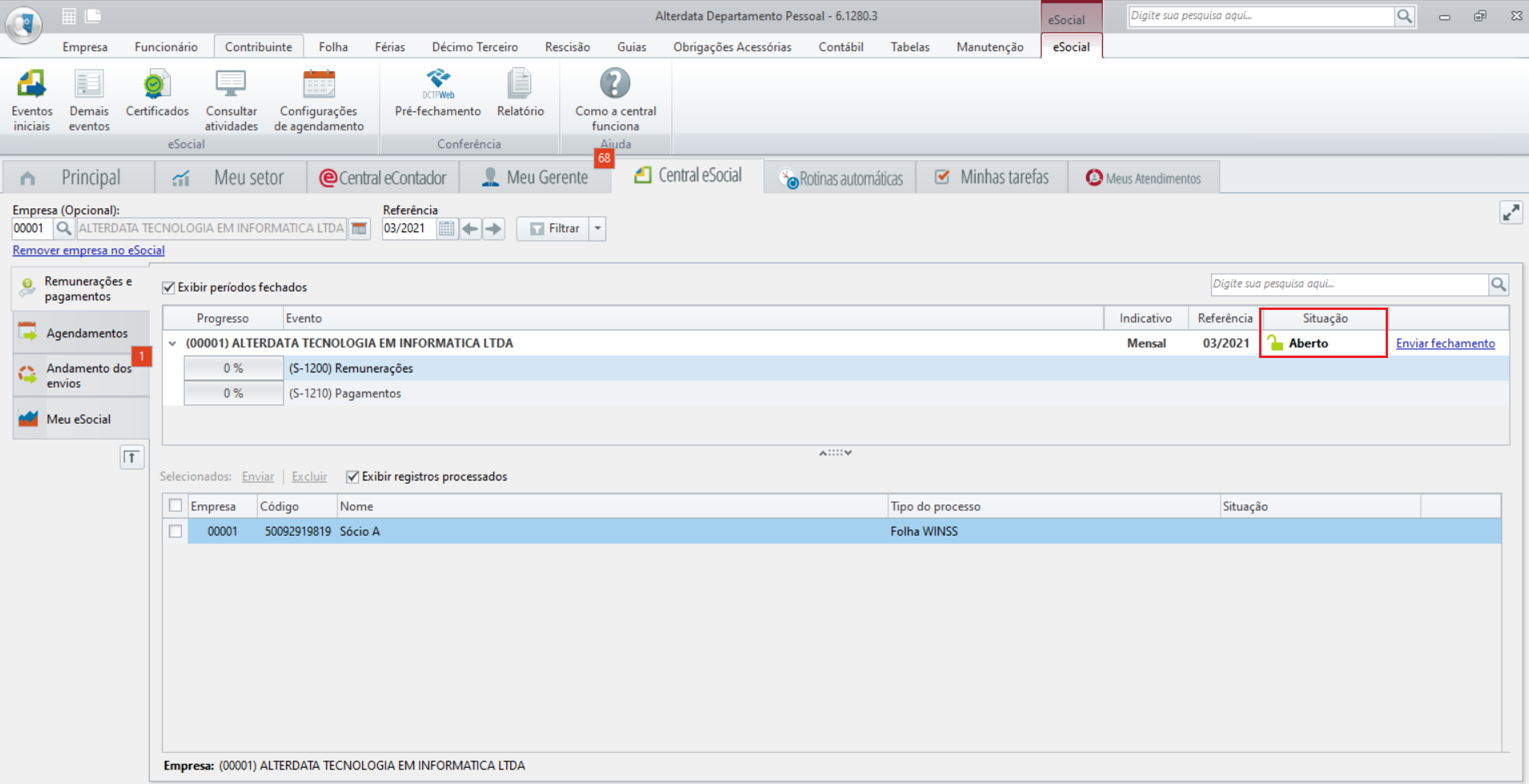Click the green open padlock icon
This screenshot has height=784, width=1529.
coord(1275,343)
